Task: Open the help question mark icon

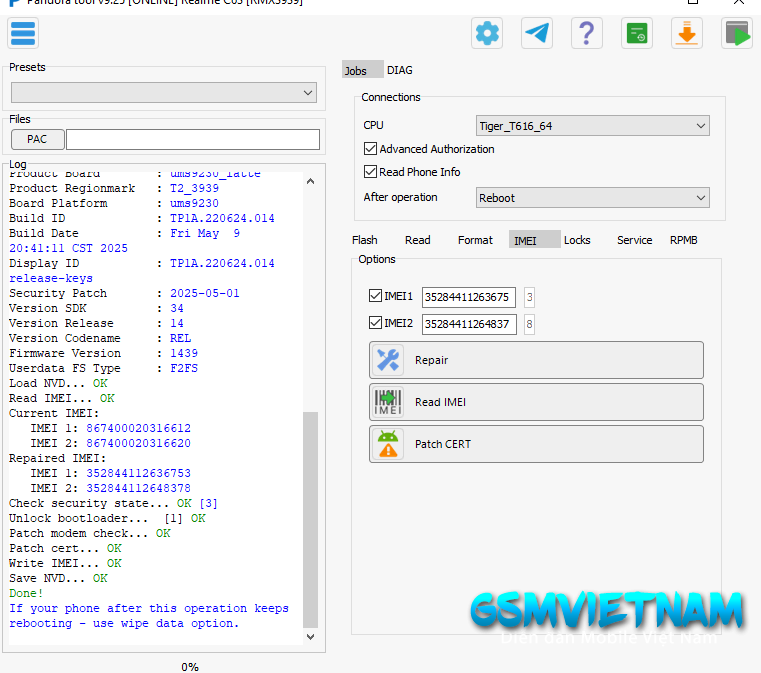Action: (x=587, y=33)
